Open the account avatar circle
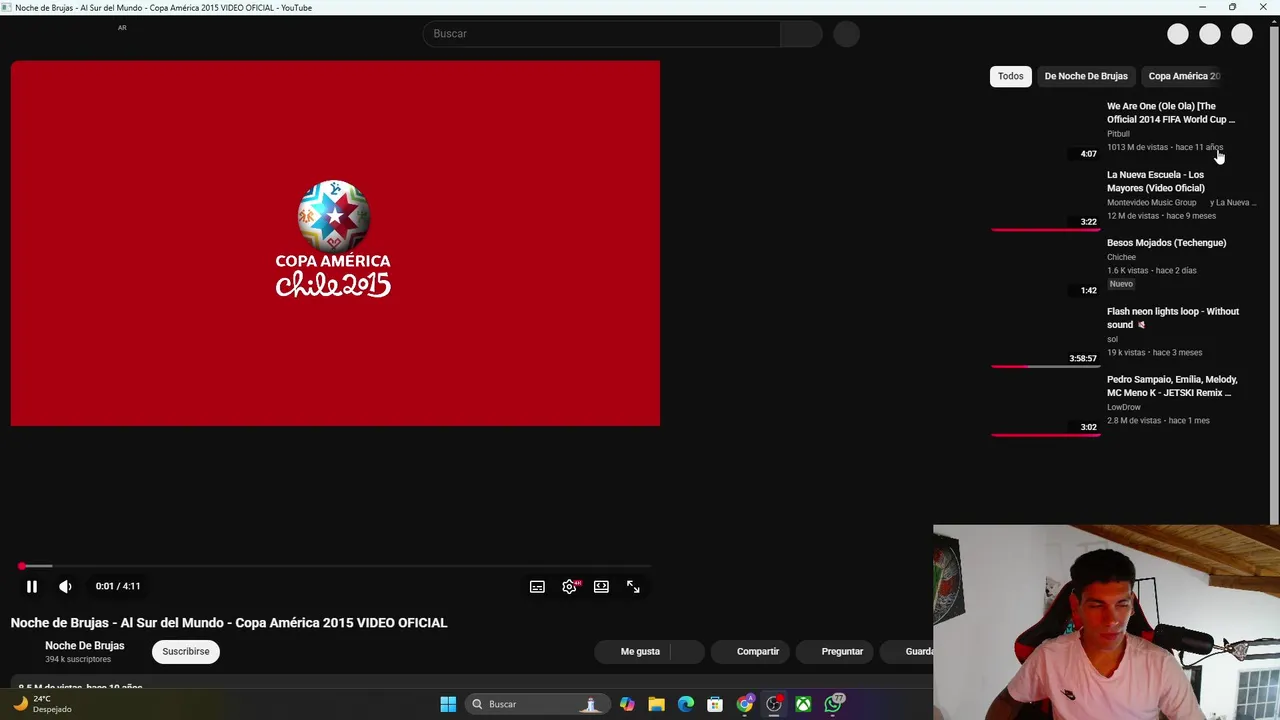1280x720 pixels. pos(1242,34)
